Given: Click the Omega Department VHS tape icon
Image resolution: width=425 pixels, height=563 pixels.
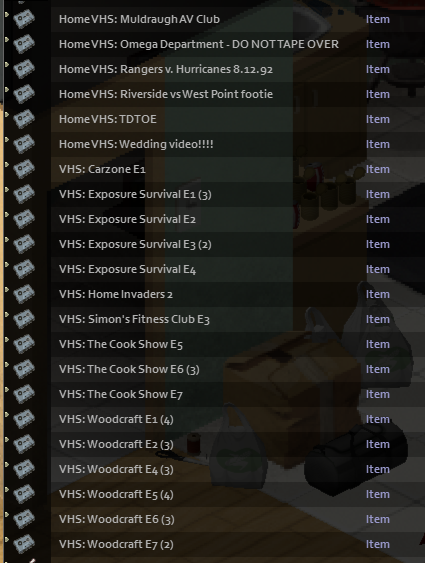Looking at the screenshot, I should pos(24,44).
